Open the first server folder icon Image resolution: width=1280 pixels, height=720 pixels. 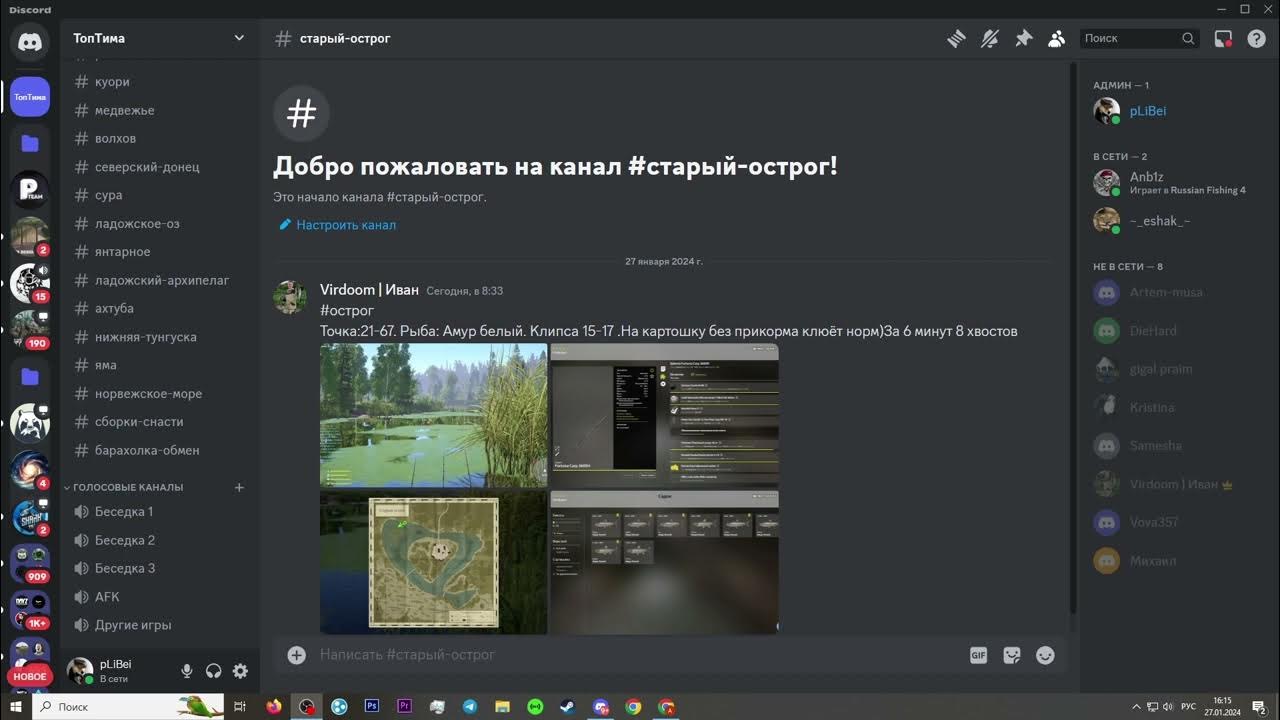point(30,144)
